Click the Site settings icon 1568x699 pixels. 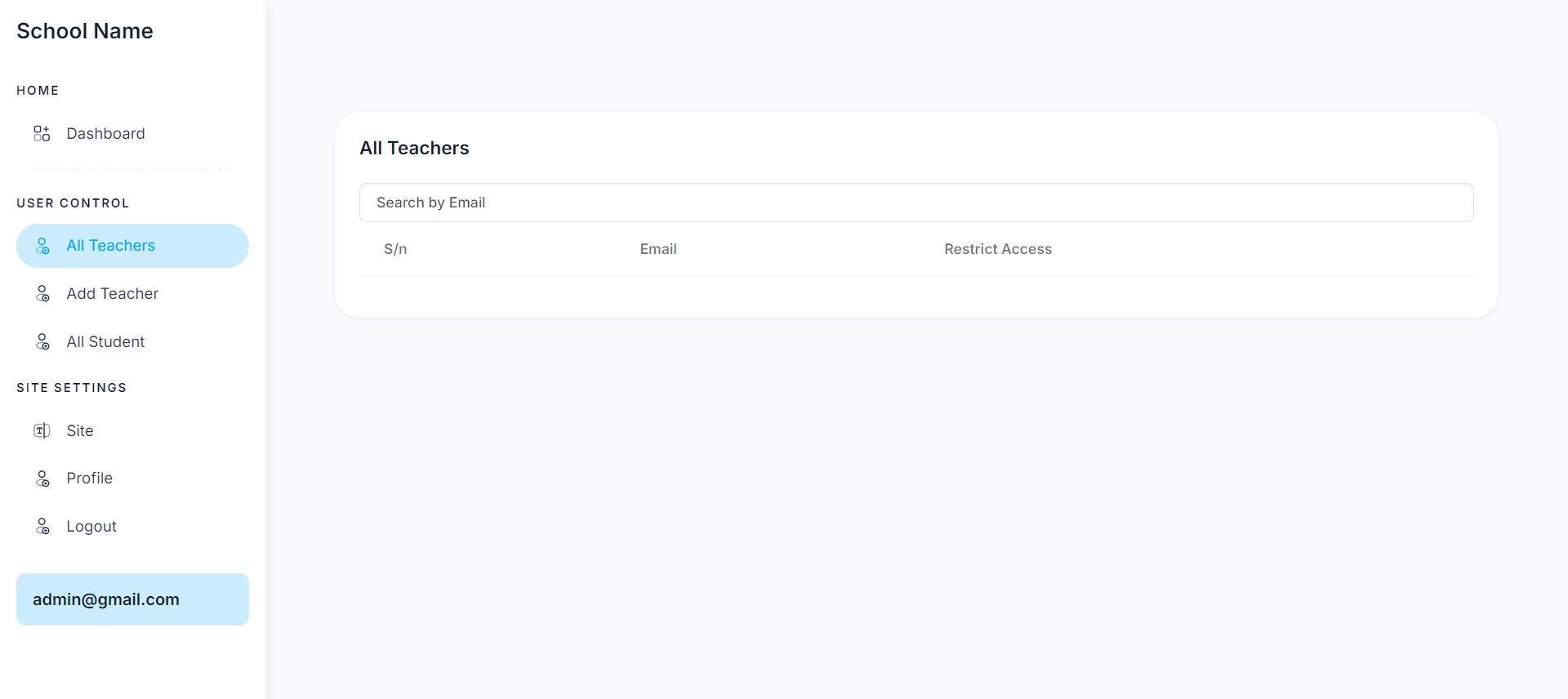(42, 431)
